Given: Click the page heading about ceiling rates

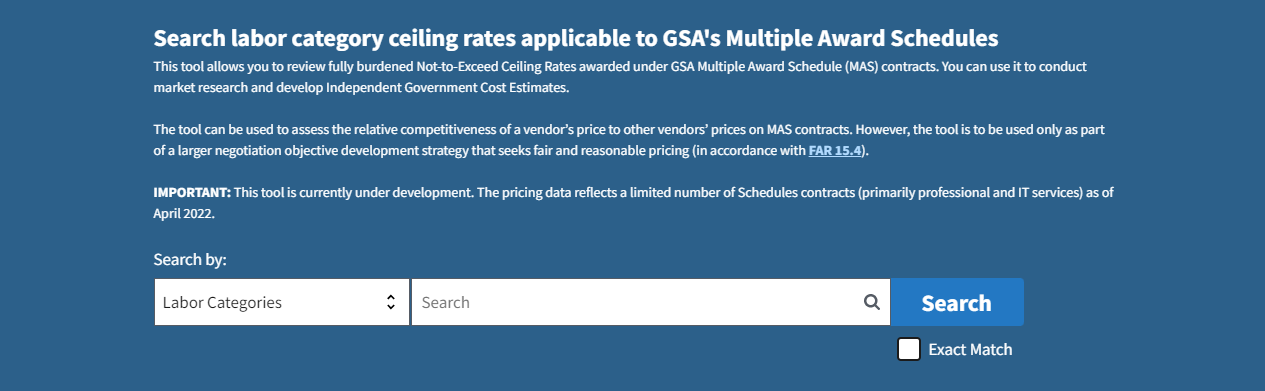Looking at the screenshot, I should [x=576, y=39].
